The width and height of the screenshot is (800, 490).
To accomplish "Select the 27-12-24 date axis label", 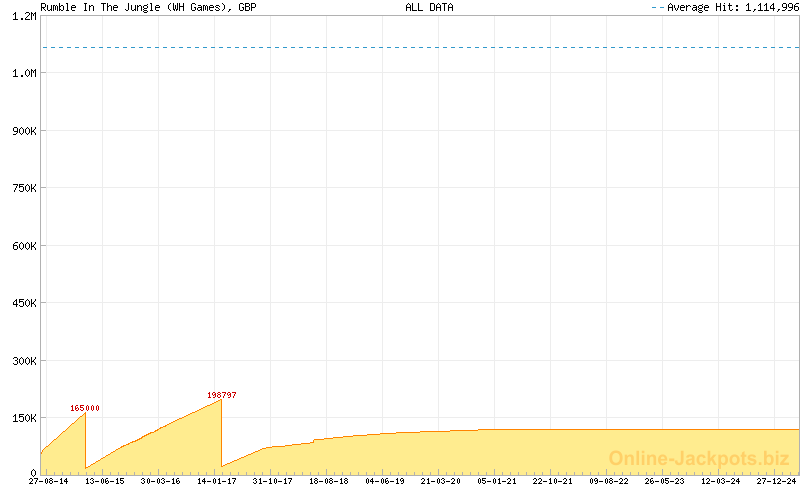I will 776,481.
